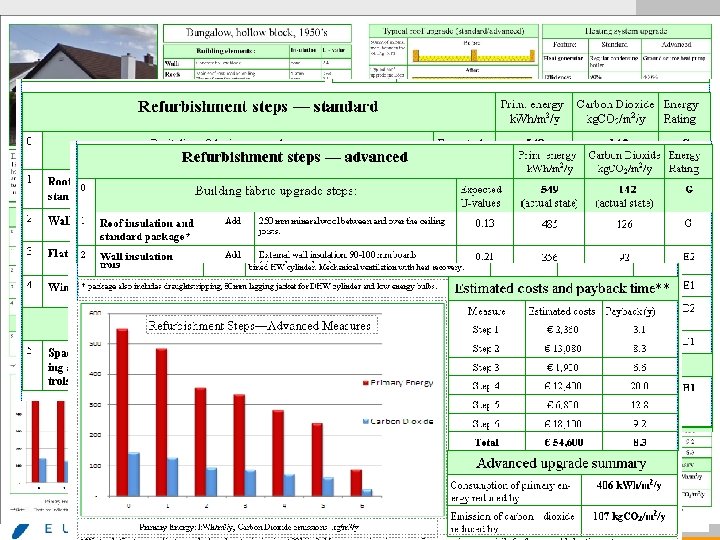This screenshot has height=540, width=720.
Task: Click the "Building elements:" table header
Action: 225,51
